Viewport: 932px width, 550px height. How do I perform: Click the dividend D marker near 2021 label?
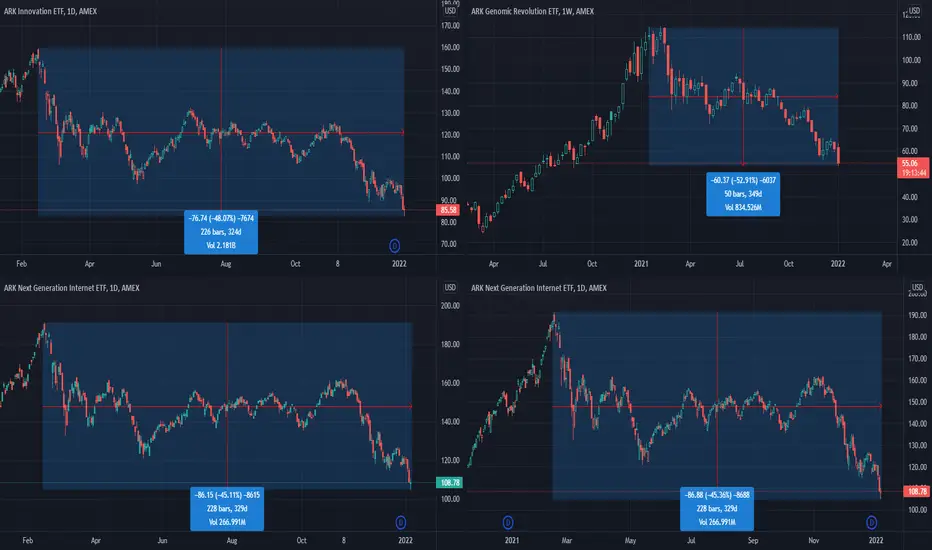(x=508, y=522)
